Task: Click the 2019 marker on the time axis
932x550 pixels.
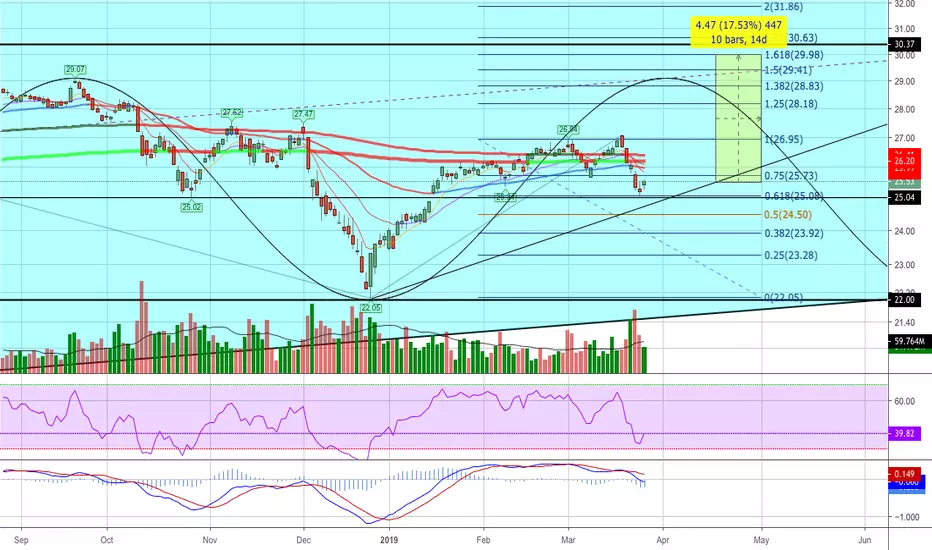Action: pyautogui.click(x=389, y=540)
